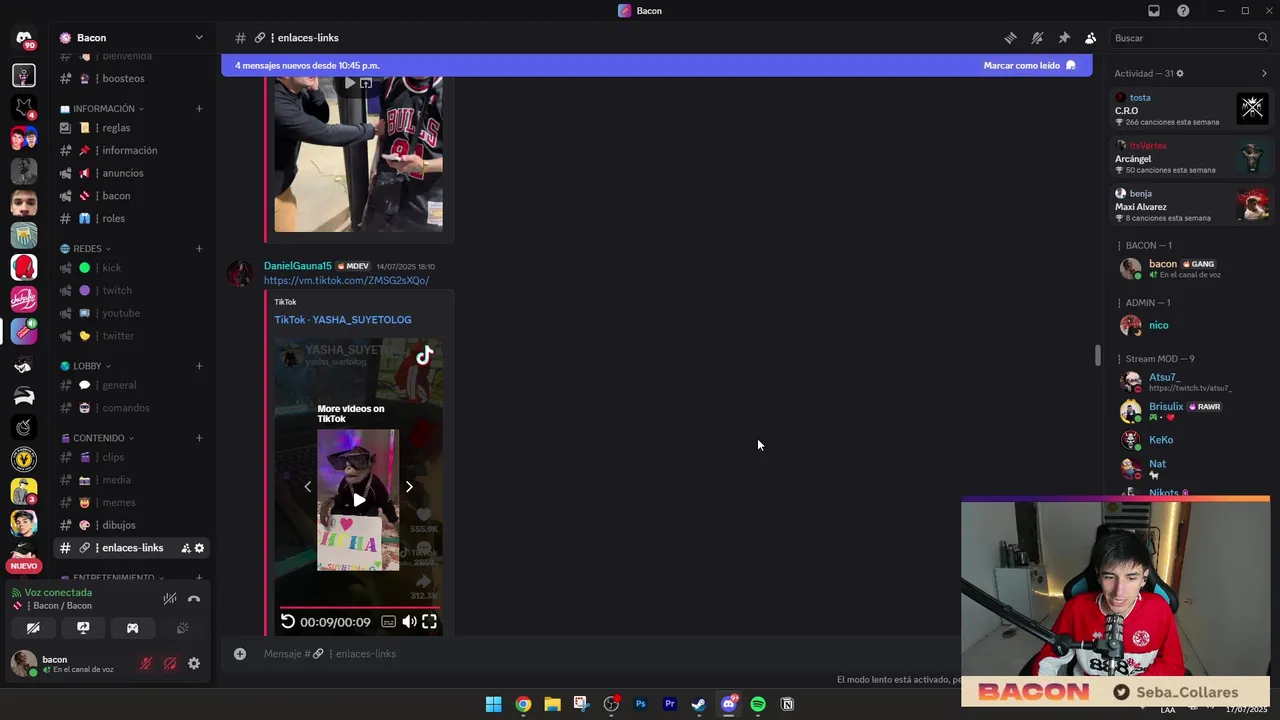Add channel to REDES category plus icon

199,248
